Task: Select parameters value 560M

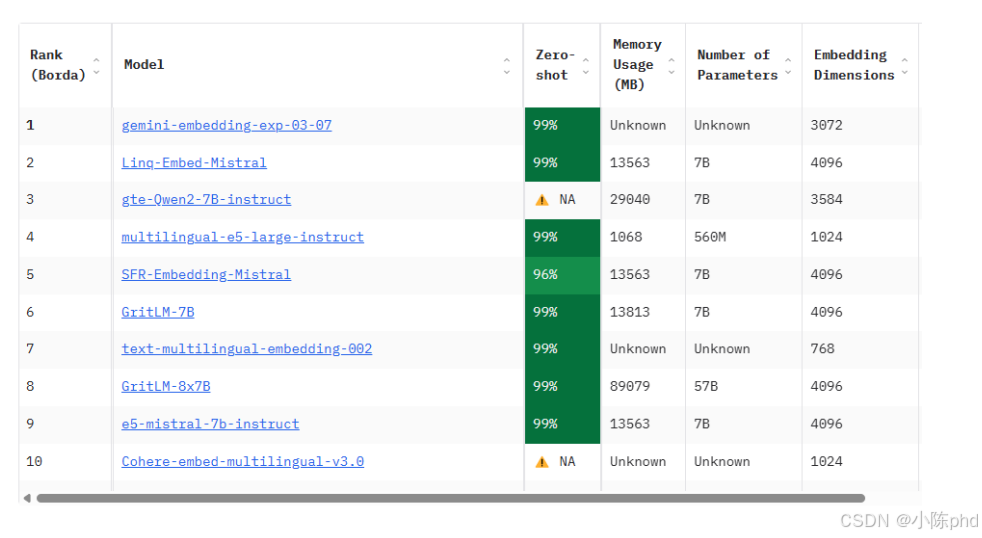Action: 710,237
